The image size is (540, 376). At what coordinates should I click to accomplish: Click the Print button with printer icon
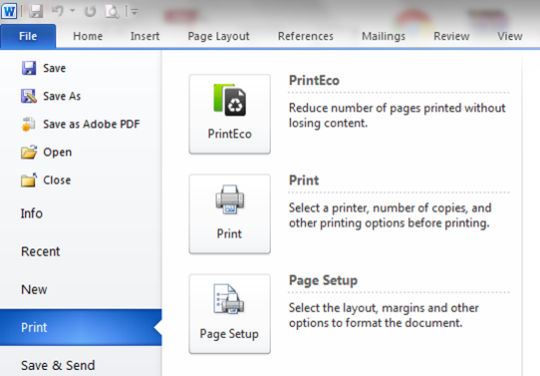click(x=230, y=214)
